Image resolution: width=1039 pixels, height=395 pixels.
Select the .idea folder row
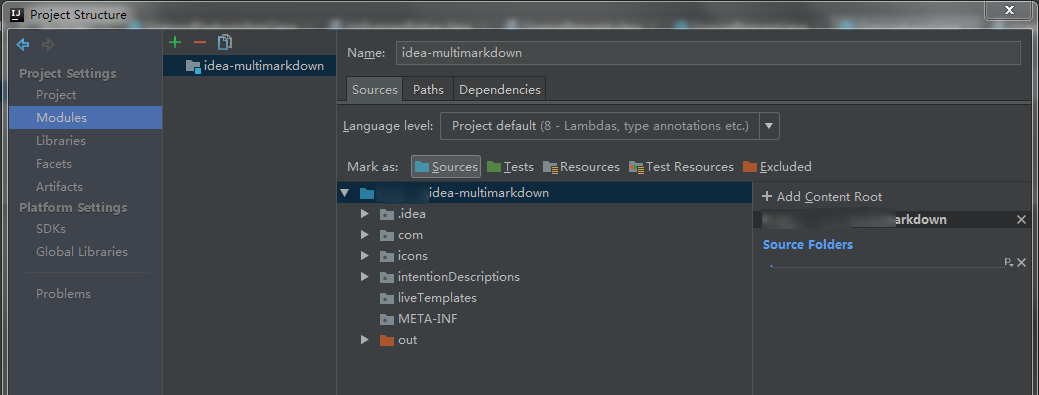544,214
